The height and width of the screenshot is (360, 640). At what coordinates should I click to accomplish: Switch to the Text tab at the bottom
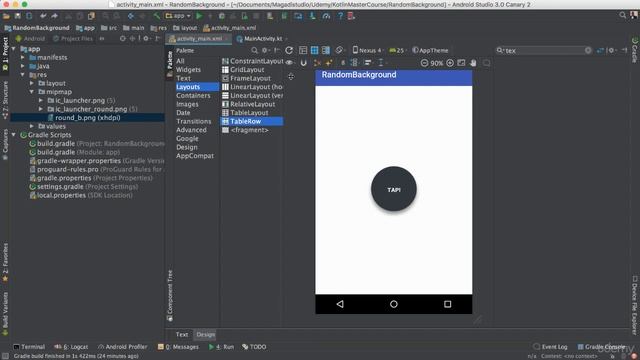click(x=182, y=334)
